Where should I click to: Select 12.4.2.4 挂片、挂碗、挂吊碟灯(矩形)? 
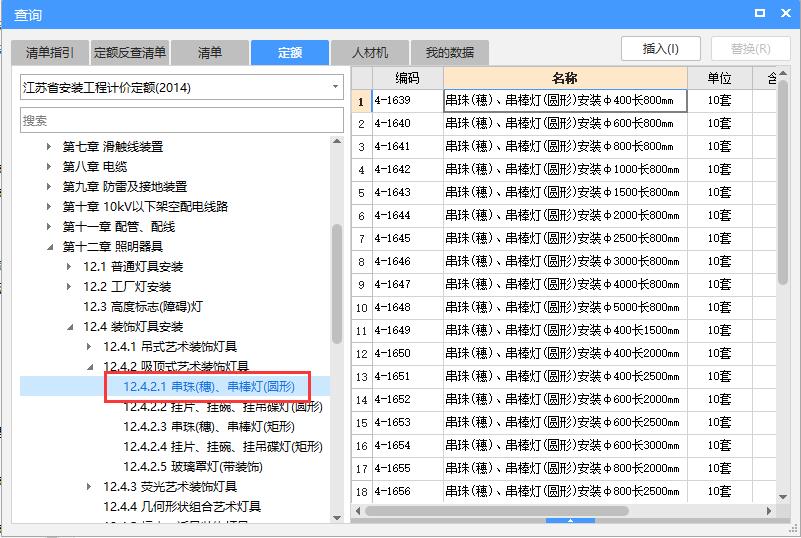[x=223, y=447]
